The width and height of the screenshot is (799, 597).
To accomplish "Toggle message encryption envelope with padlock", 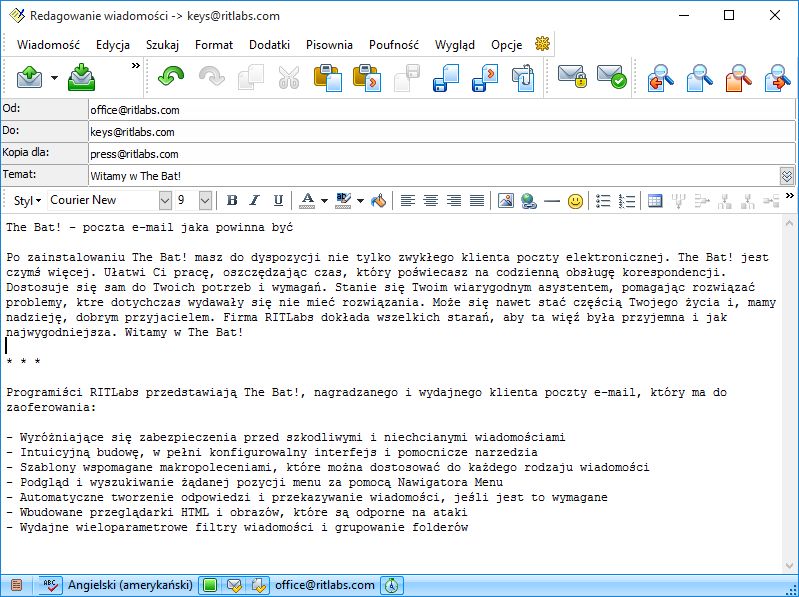I will [572, 77].
